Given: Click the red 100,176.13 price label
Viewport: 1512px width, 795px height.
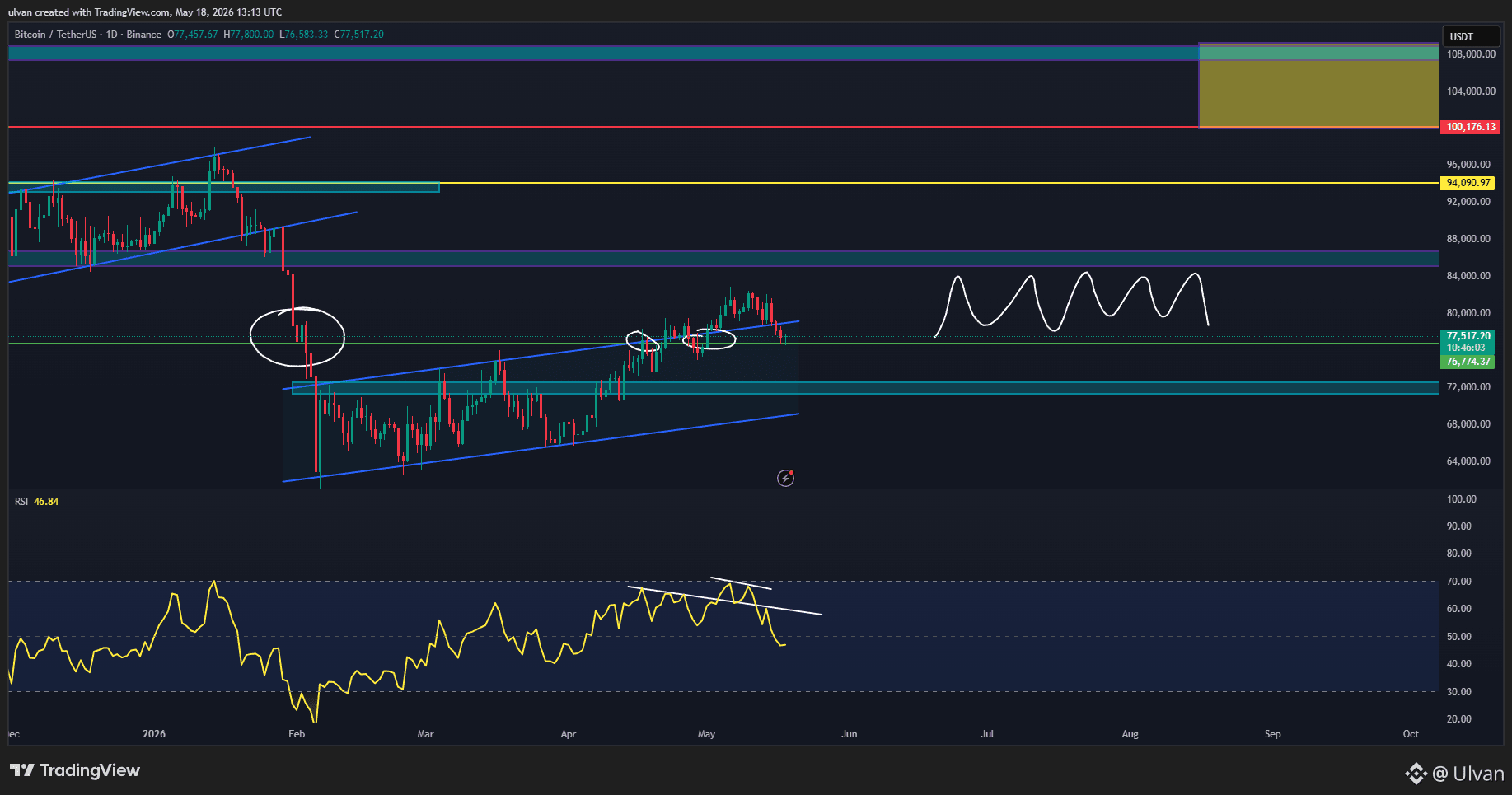Looking at the screenshot, I should pos(1471,127).
